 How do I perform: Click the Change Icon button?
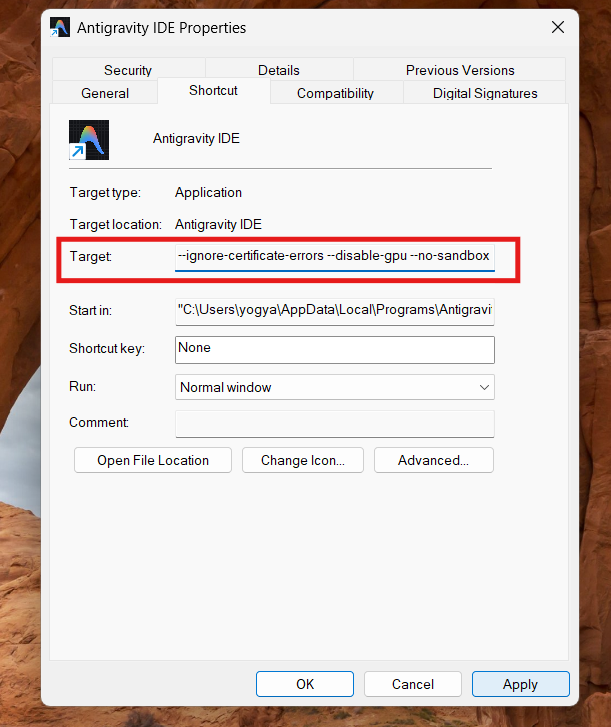pos(303,460)
